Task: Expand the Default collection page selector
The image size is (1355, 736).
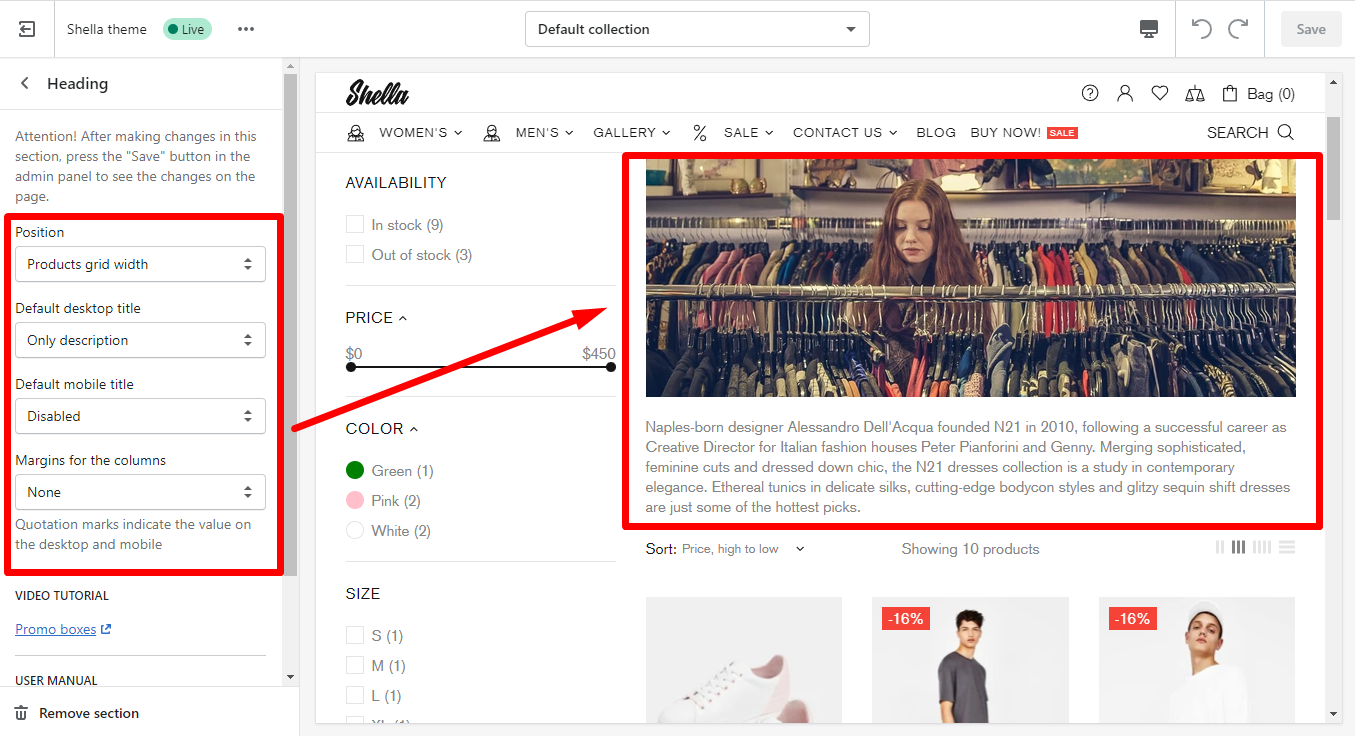Action: pos(697,29)
